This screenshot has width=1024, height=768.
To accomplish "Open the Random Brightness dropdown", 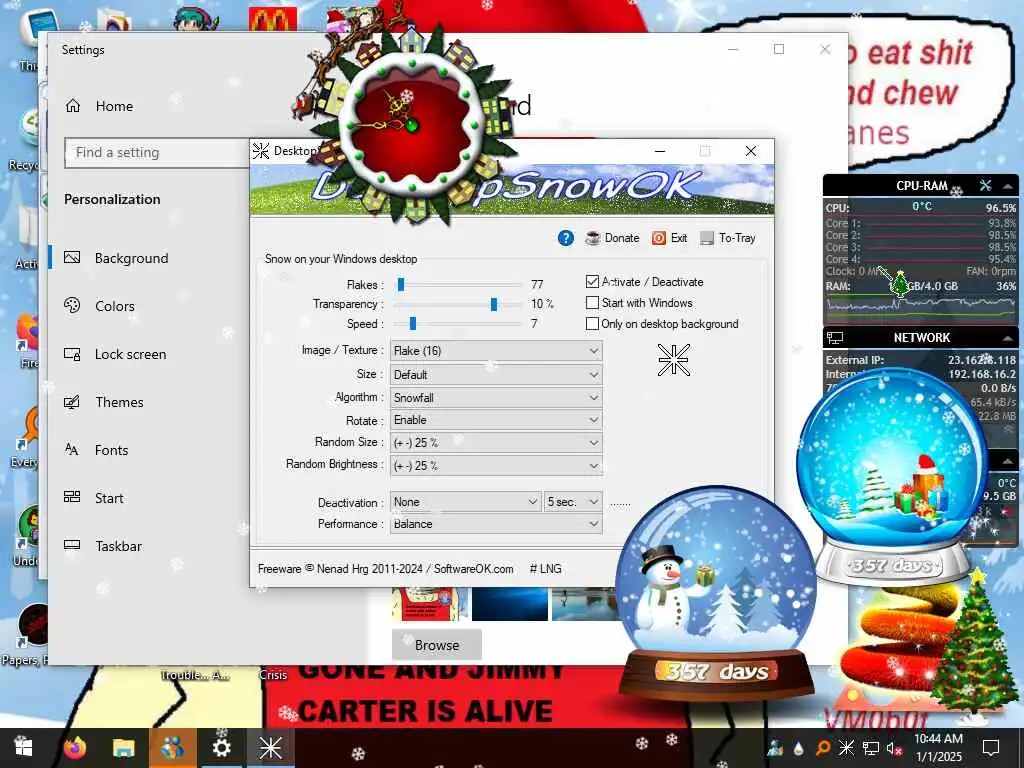I will click(x=496, y=466).
